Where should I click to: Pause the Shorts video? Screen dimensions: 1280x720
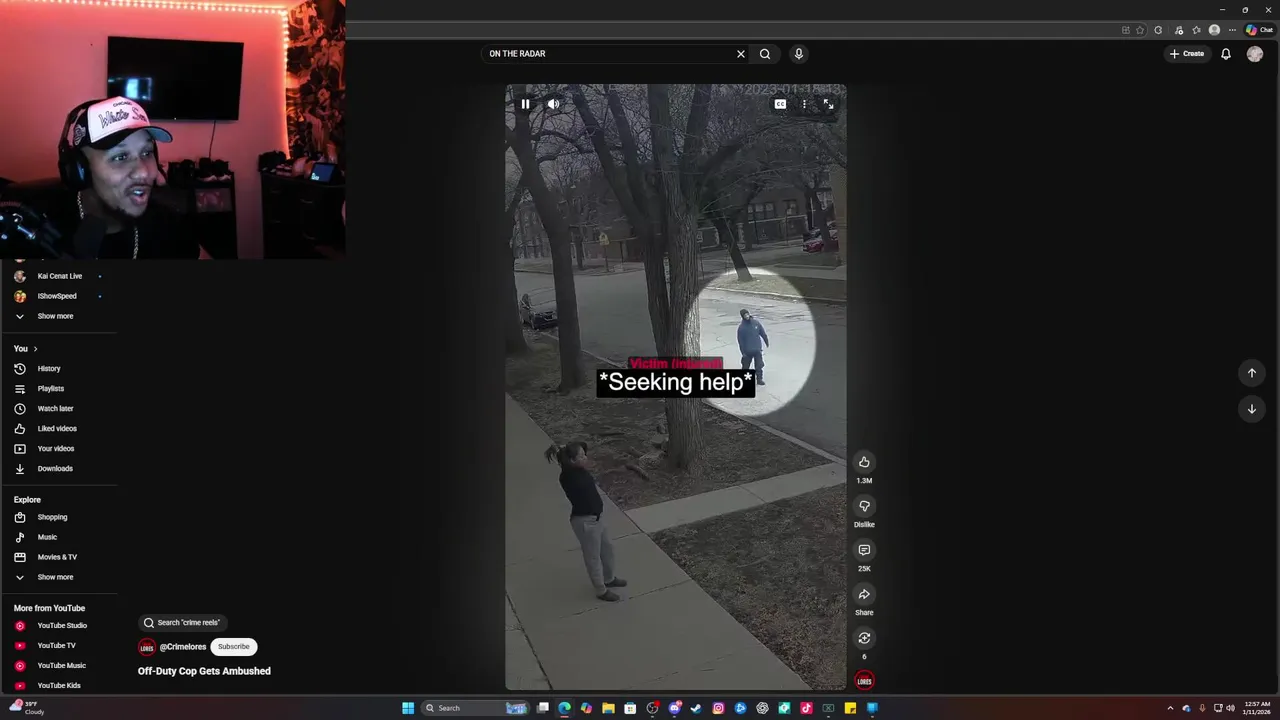point(525,104)
